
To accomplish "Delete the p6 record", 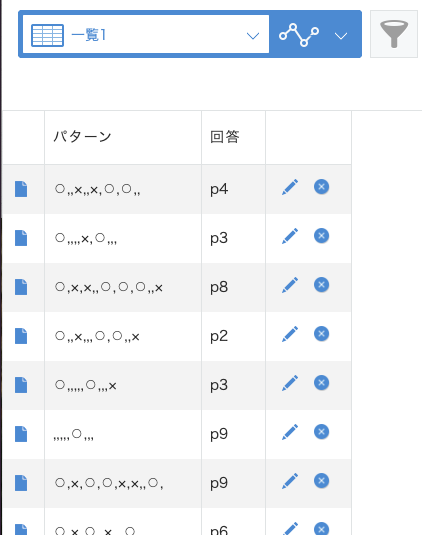I will coord(321,528).
